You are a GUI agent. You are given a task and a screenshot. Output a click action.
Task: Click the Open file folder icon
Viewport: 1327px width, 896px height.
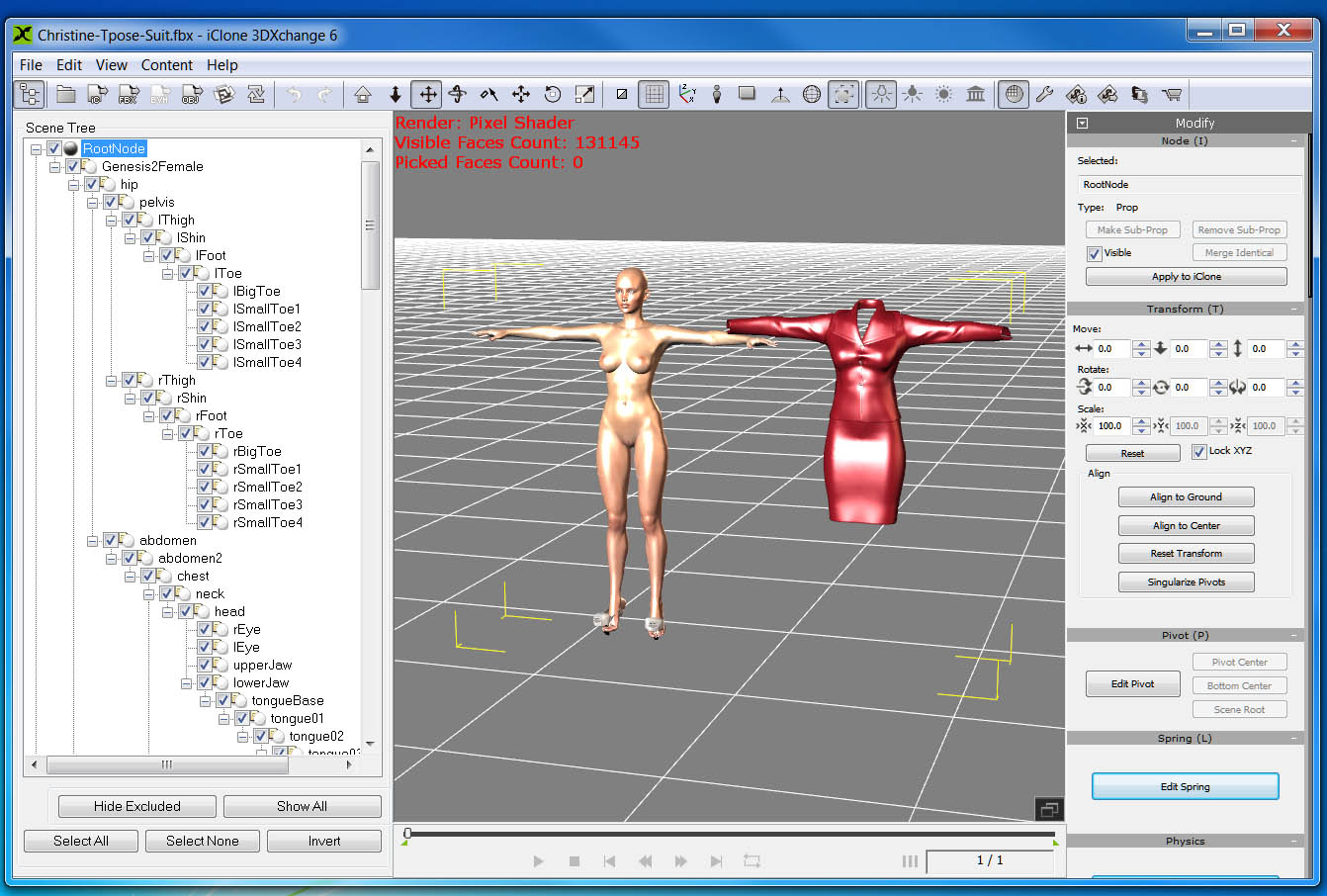(x=66, y=95)
